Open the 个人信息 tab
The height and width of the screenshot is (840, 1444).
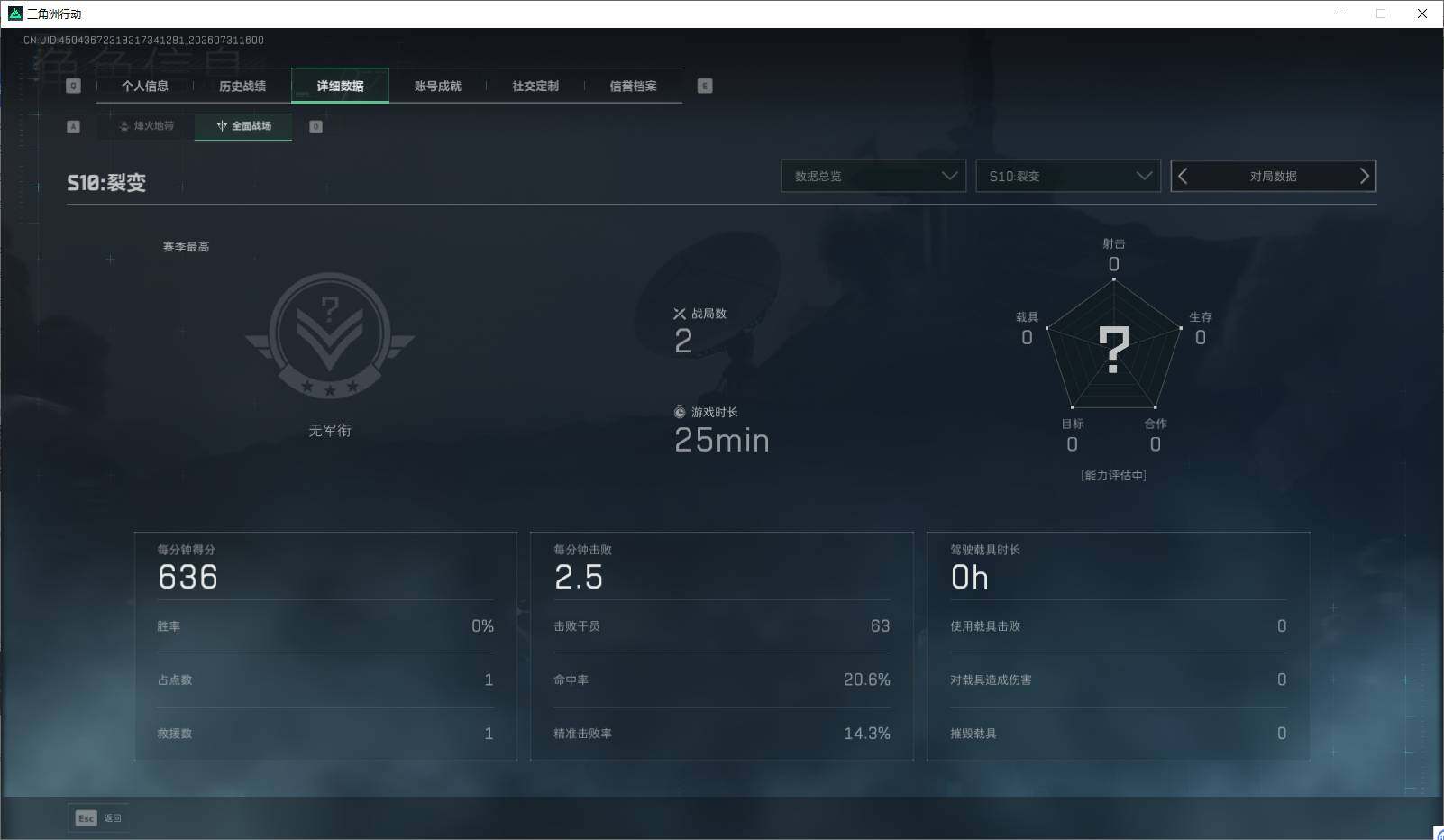pyautogui.click(x=145, y=87)
